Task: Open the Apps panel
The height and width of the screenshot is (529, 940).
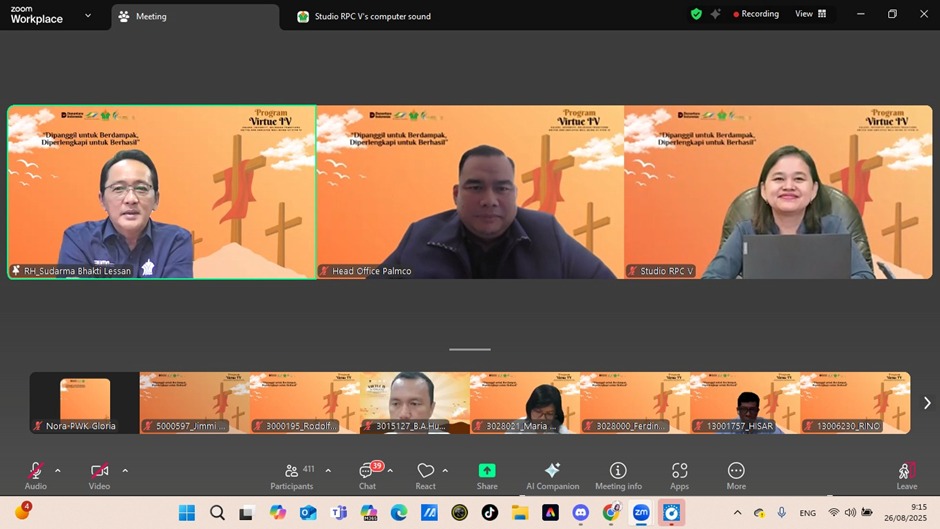Action: (679, 474)
